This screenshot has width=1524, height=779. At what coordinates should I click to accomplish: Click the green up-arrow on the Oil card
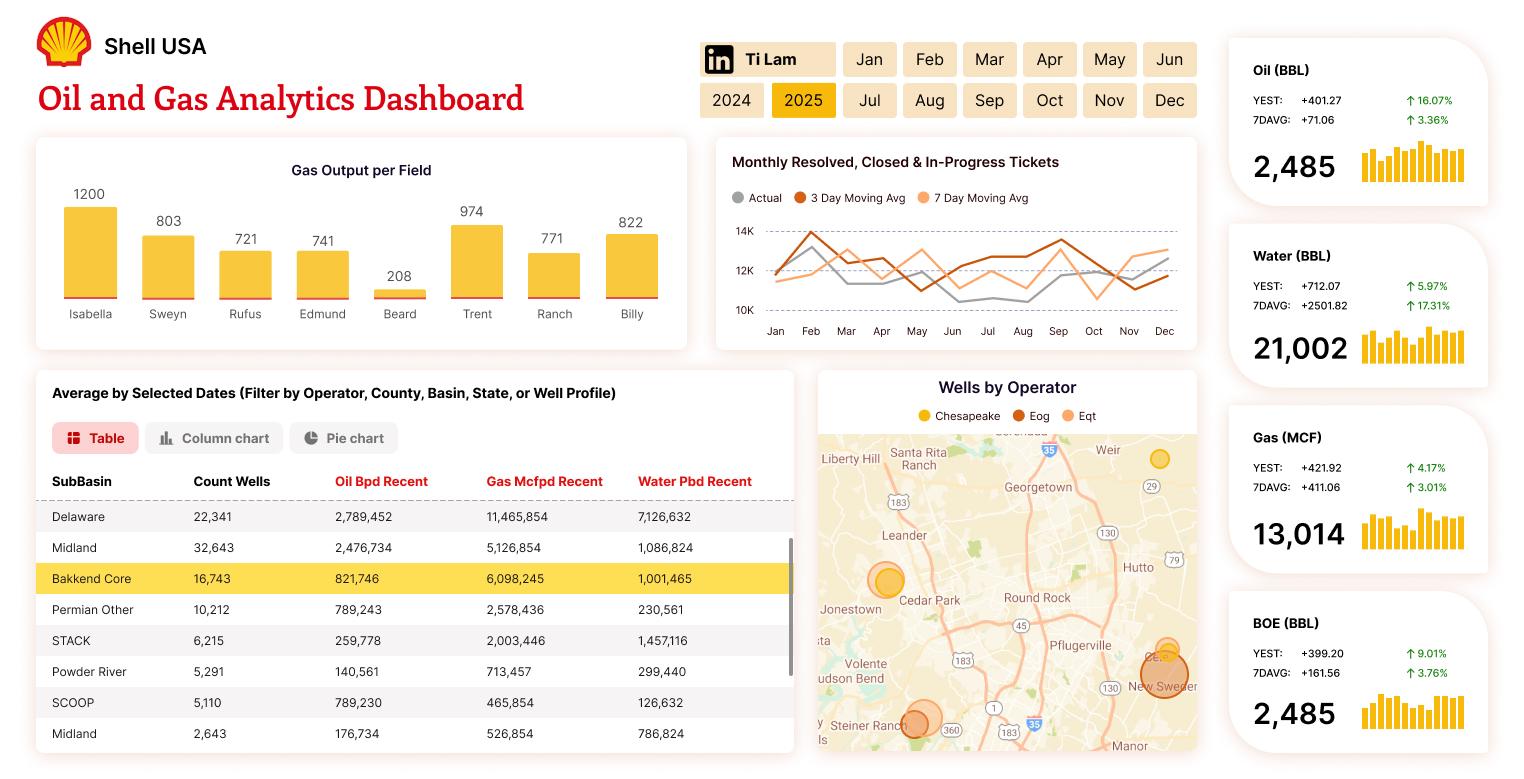pos(1409,100)
